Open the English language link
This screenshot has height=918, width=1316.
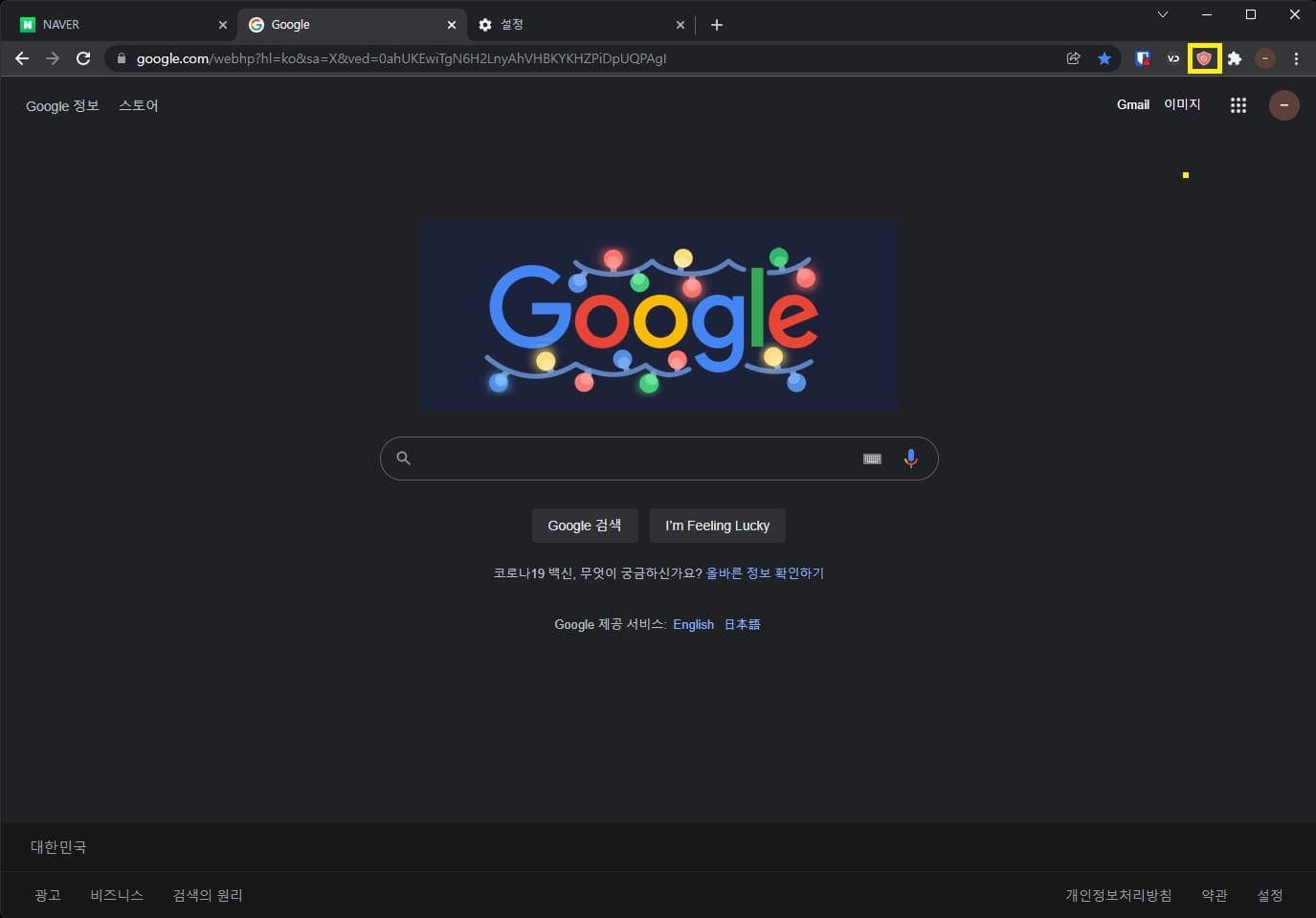point(693,624)
